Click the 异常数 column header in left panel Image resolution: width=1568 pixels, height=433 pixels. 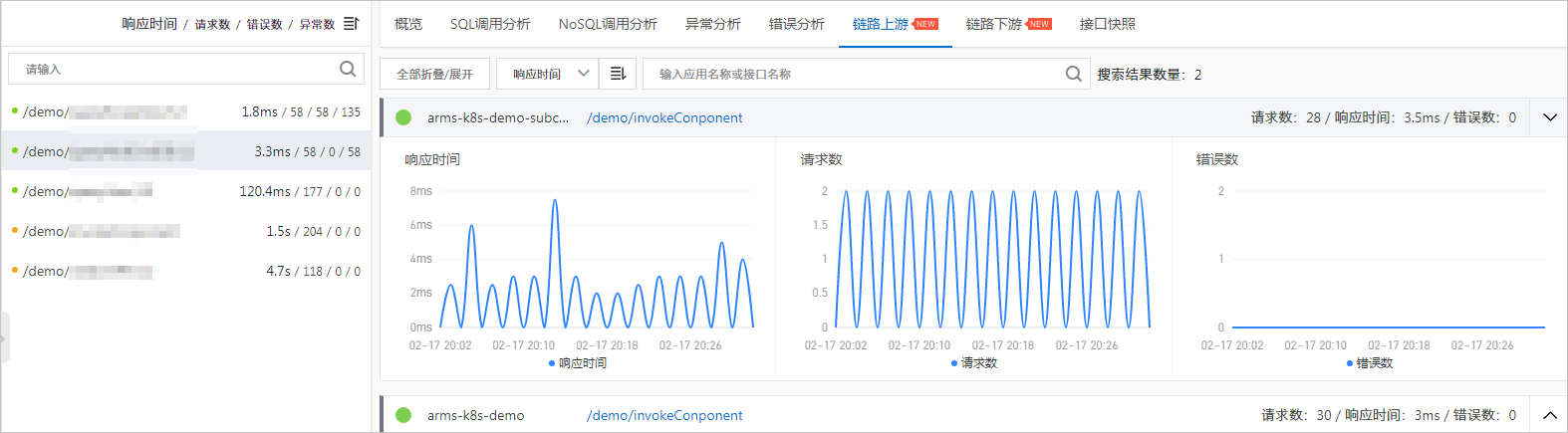pos(317,24)
